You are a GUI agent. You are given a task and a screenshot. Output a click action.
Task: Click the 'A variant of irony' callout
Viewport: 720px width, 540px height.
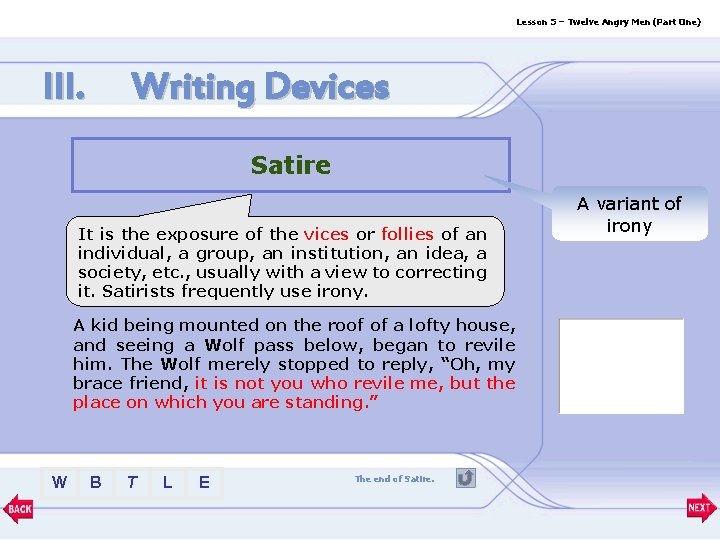point(629,214)
